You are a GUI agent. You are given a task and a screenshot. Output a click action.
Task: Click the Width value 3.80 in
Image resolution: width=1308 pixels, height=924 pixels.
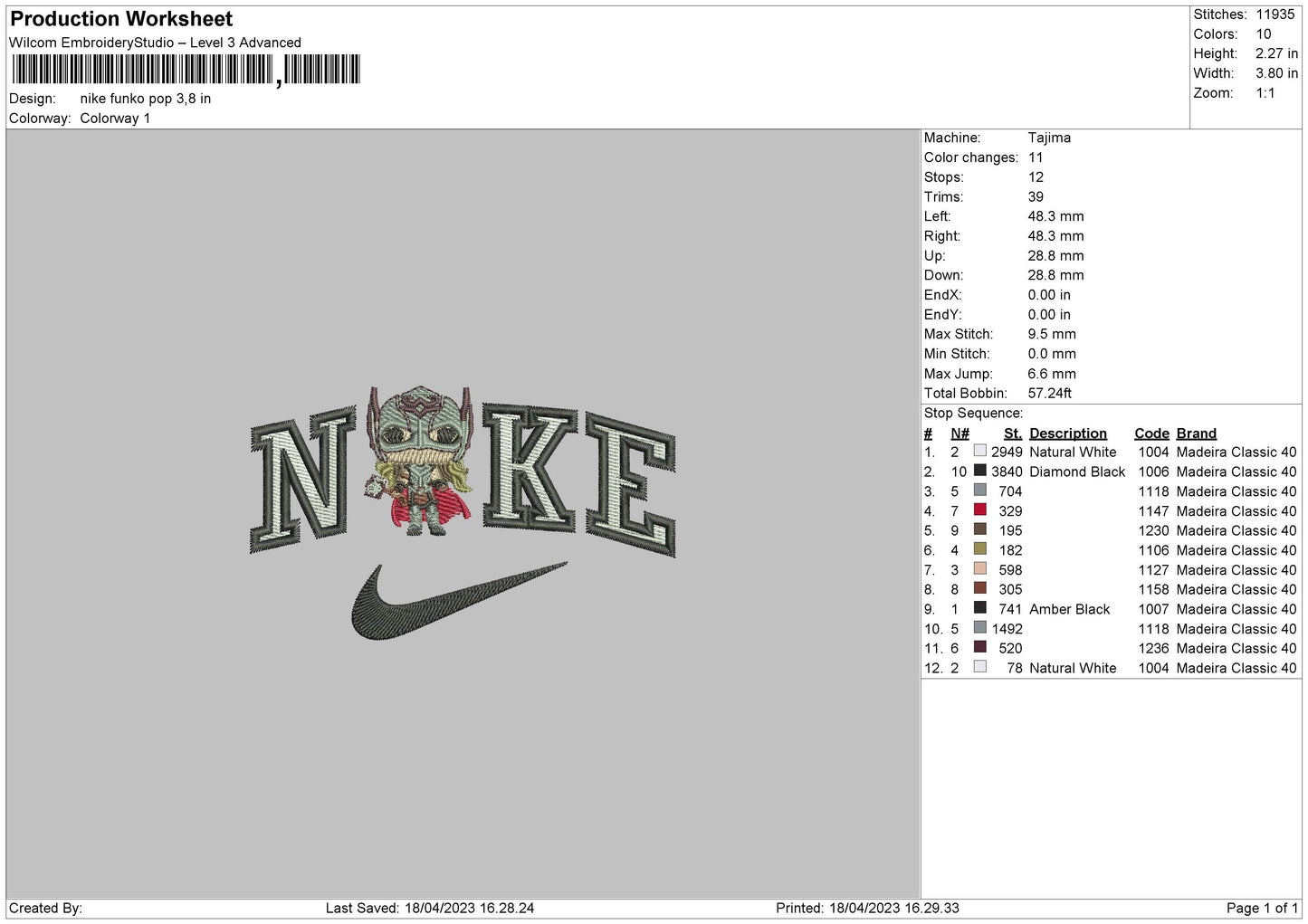pyautogui.click(x=1276, y=74)
